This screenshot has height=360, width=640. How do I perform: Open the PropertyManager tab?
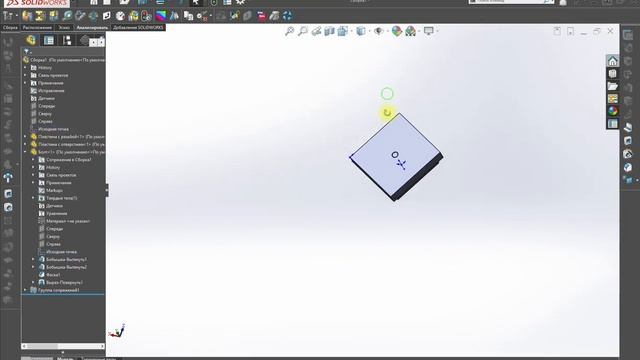[49, 40]
